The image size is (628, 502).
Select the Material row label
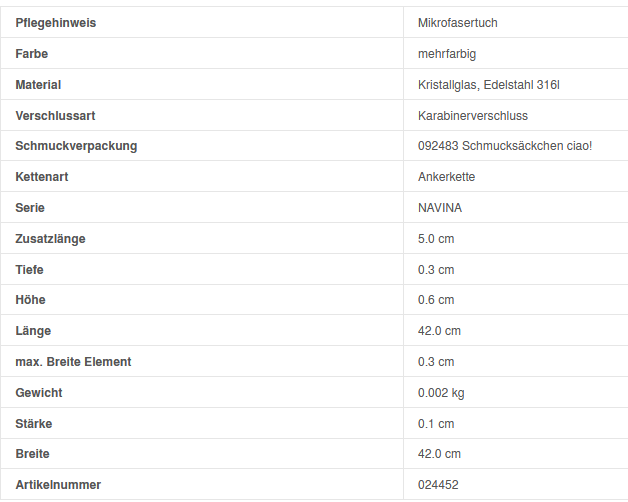tap(38, 85)
